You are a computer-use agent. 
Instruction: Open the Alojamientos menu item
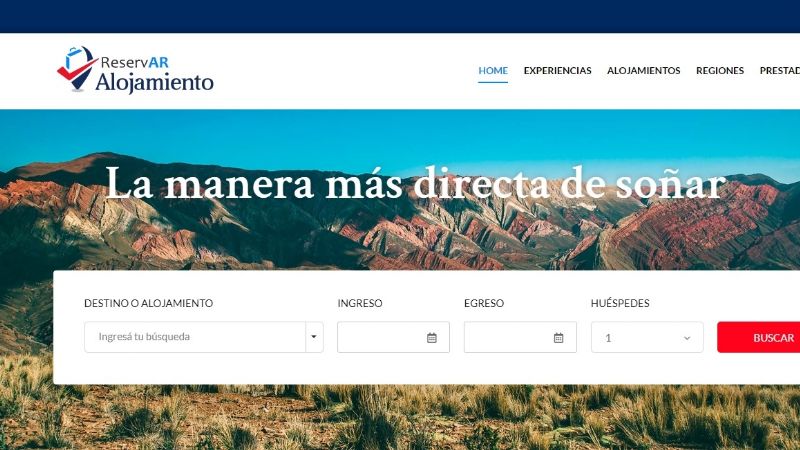643,70
